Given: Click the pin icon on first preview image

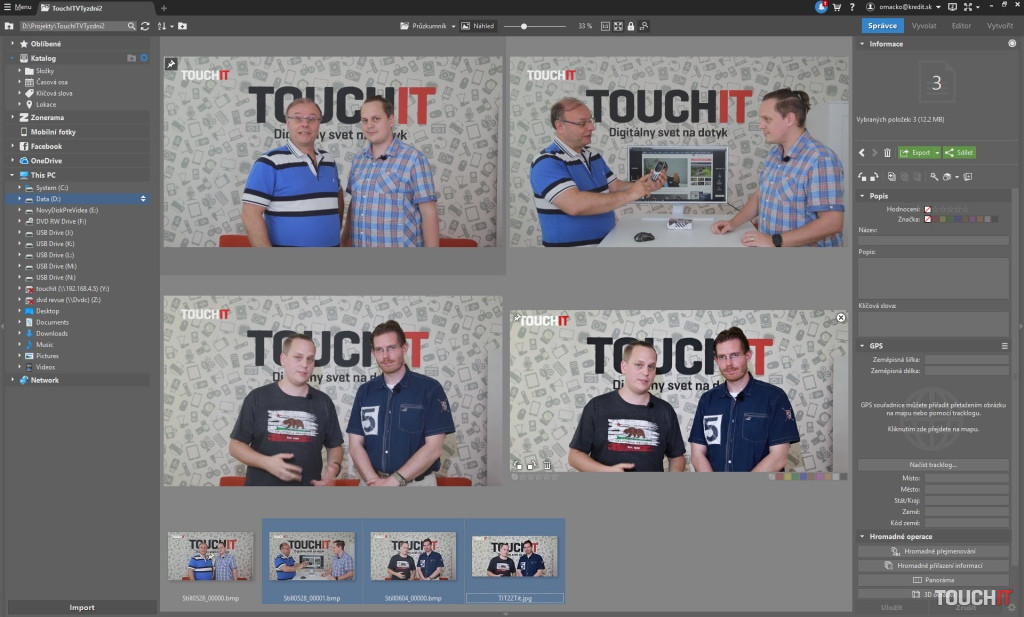Looking at the screenshot, I should 171,64.
